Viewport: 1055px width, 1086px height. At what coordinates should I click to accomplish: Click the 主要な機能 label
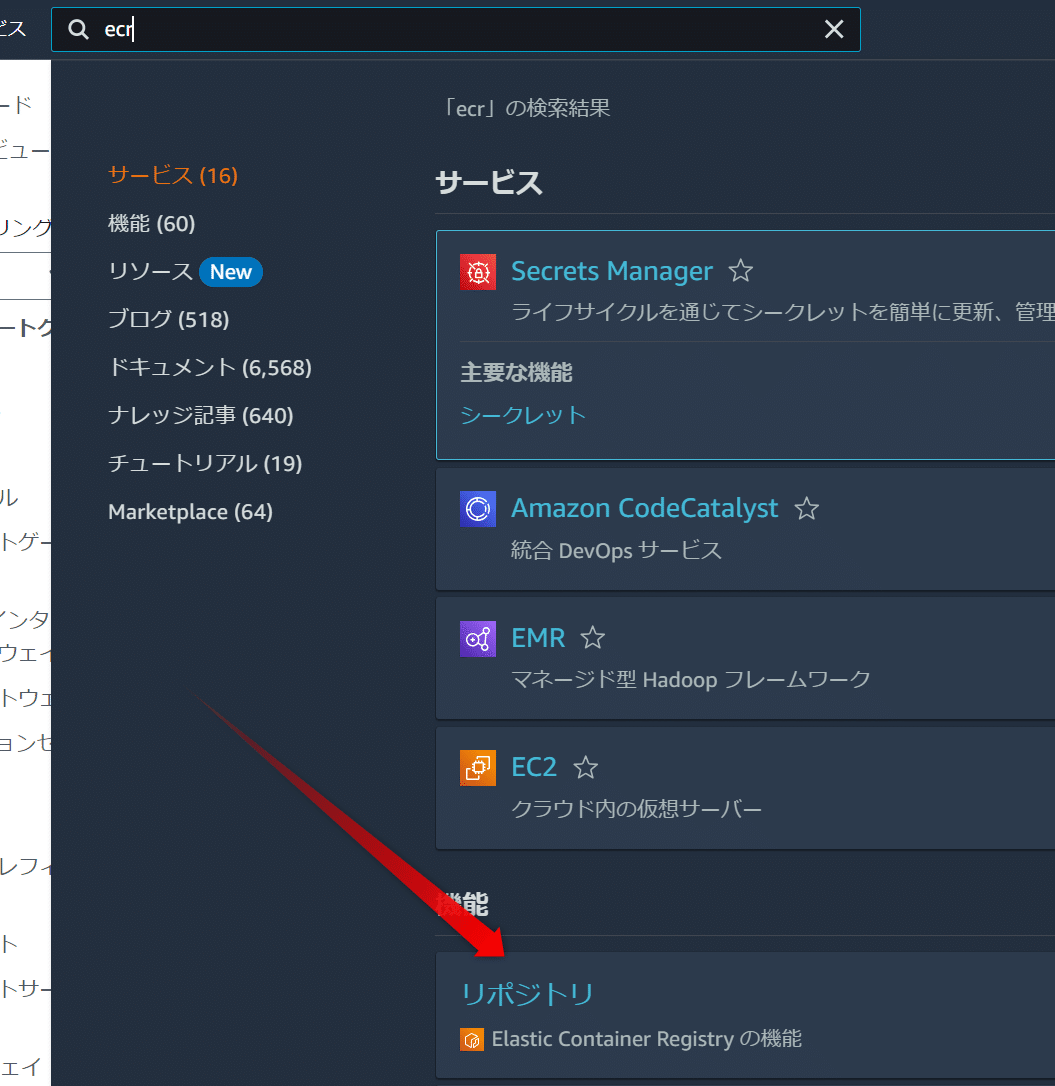[x=516, y=373]
